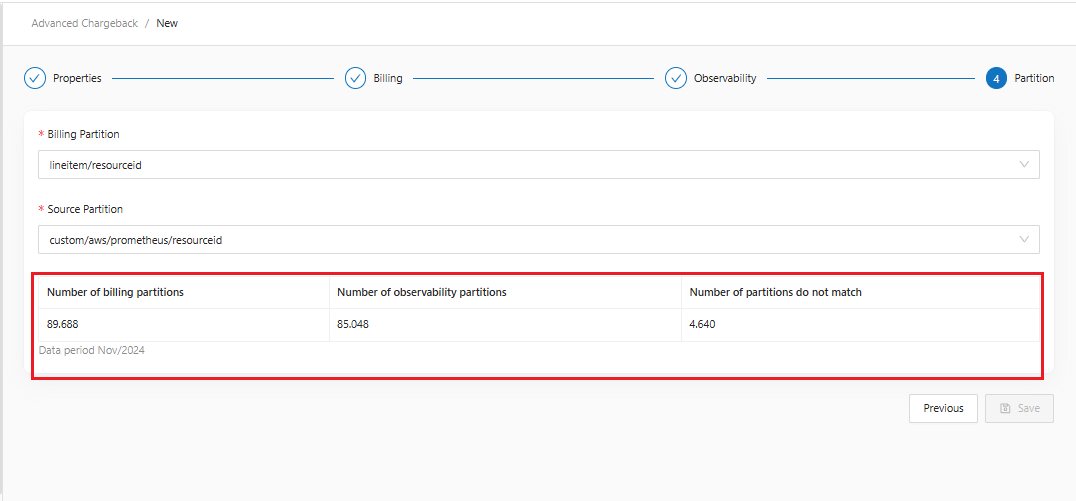Image resolution: width=1076 pixels, height=501 pixels.
Task: Click the Data period Nov/2024 text
Action: pyautogui.click(x=92, y=350)
